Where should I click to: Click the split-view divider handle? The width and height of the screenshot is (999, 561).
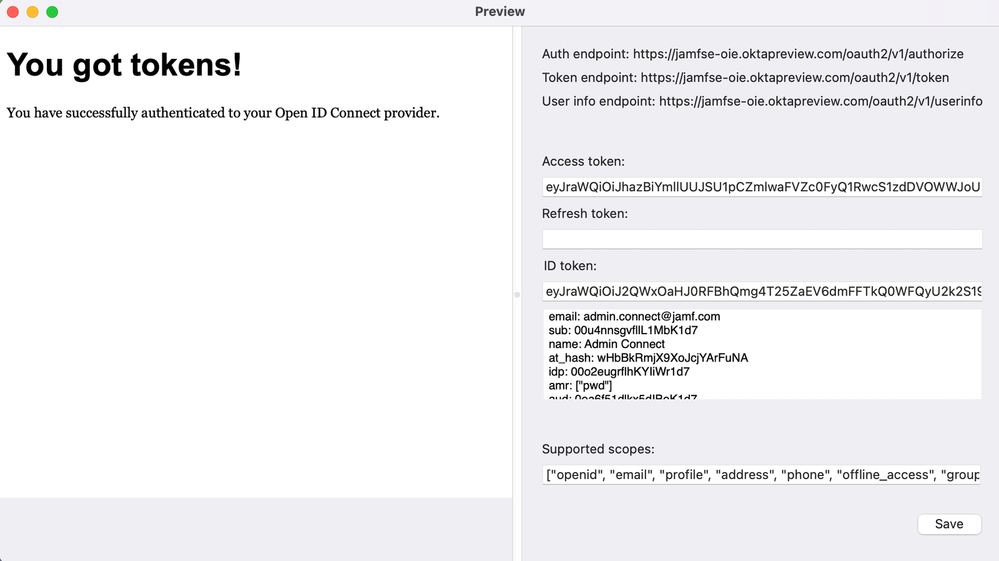517,294
